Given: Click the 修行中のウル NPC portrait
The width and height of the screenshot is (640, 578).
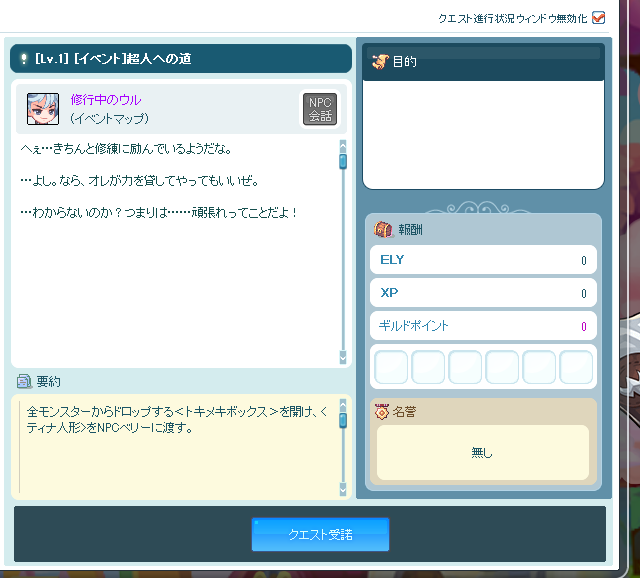Looking at the screenshot, I should (43, 109).
